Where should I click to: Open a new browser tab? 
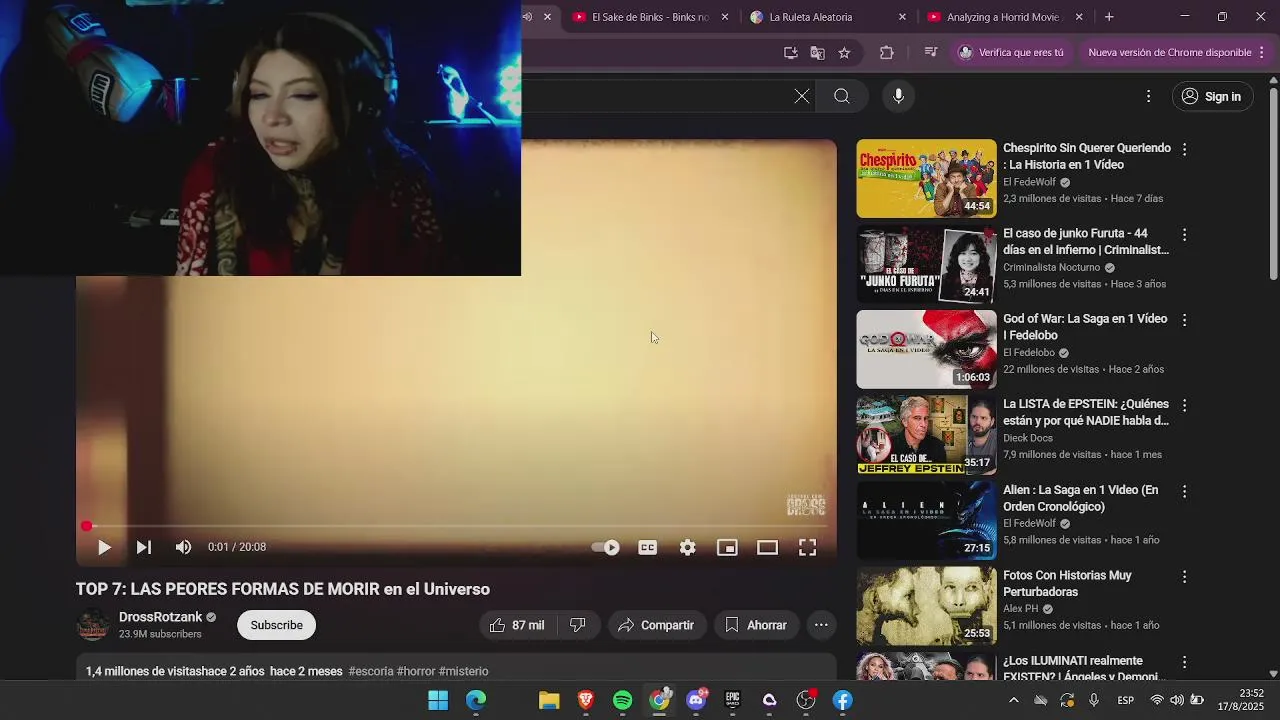(x=1109, y=17)
